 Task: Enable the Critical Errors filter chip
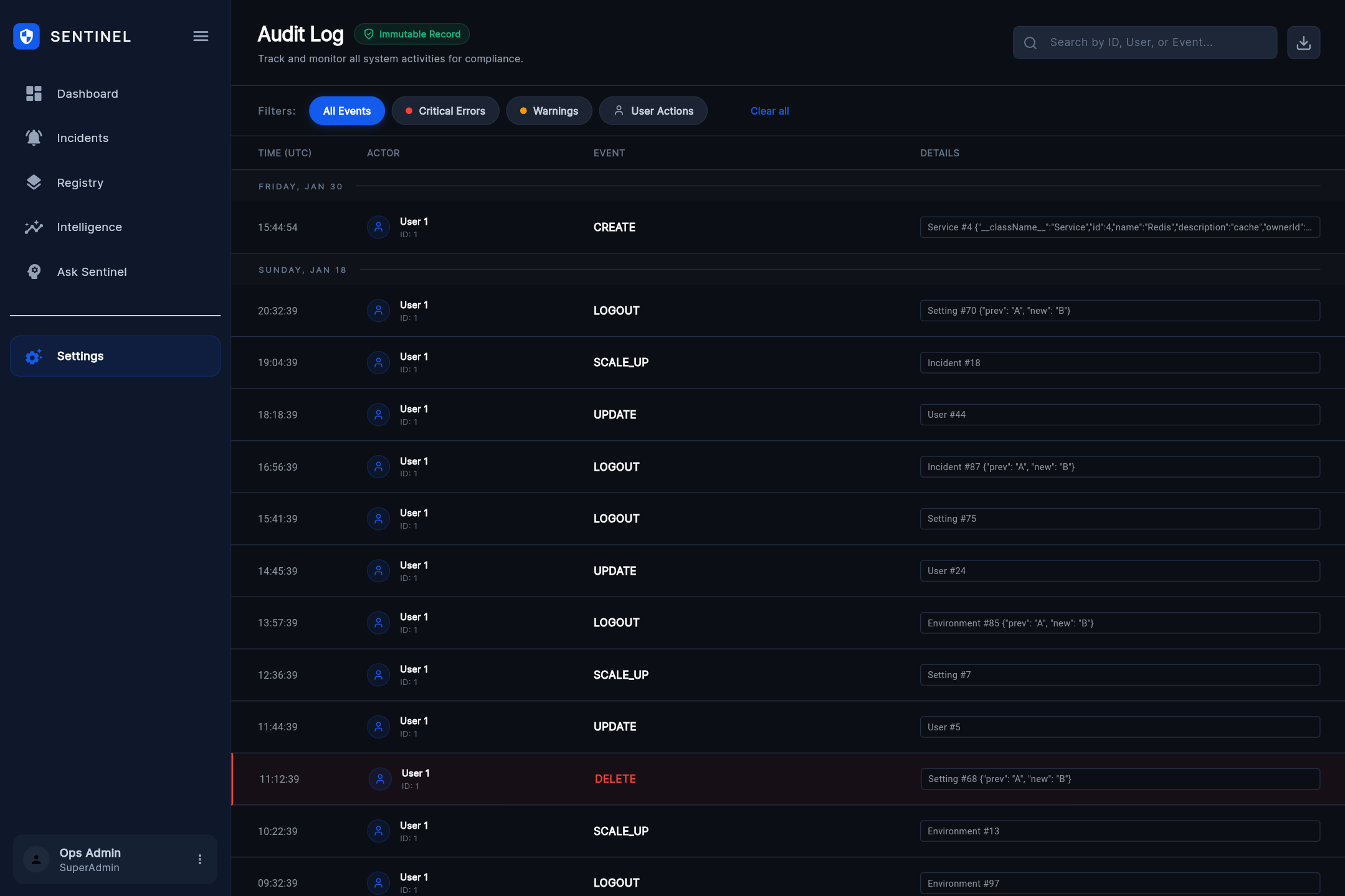pos(445,111)
